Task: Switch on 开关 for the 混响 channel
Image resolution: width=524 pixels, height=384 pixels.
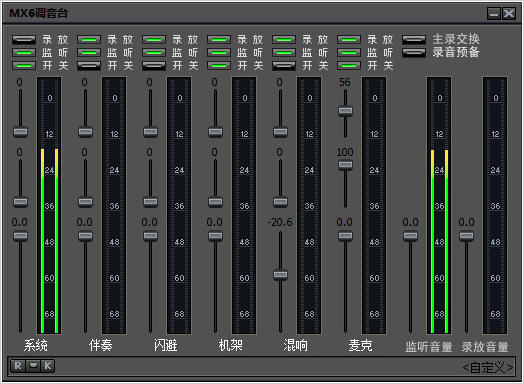Action: click(x=284, y=65)
